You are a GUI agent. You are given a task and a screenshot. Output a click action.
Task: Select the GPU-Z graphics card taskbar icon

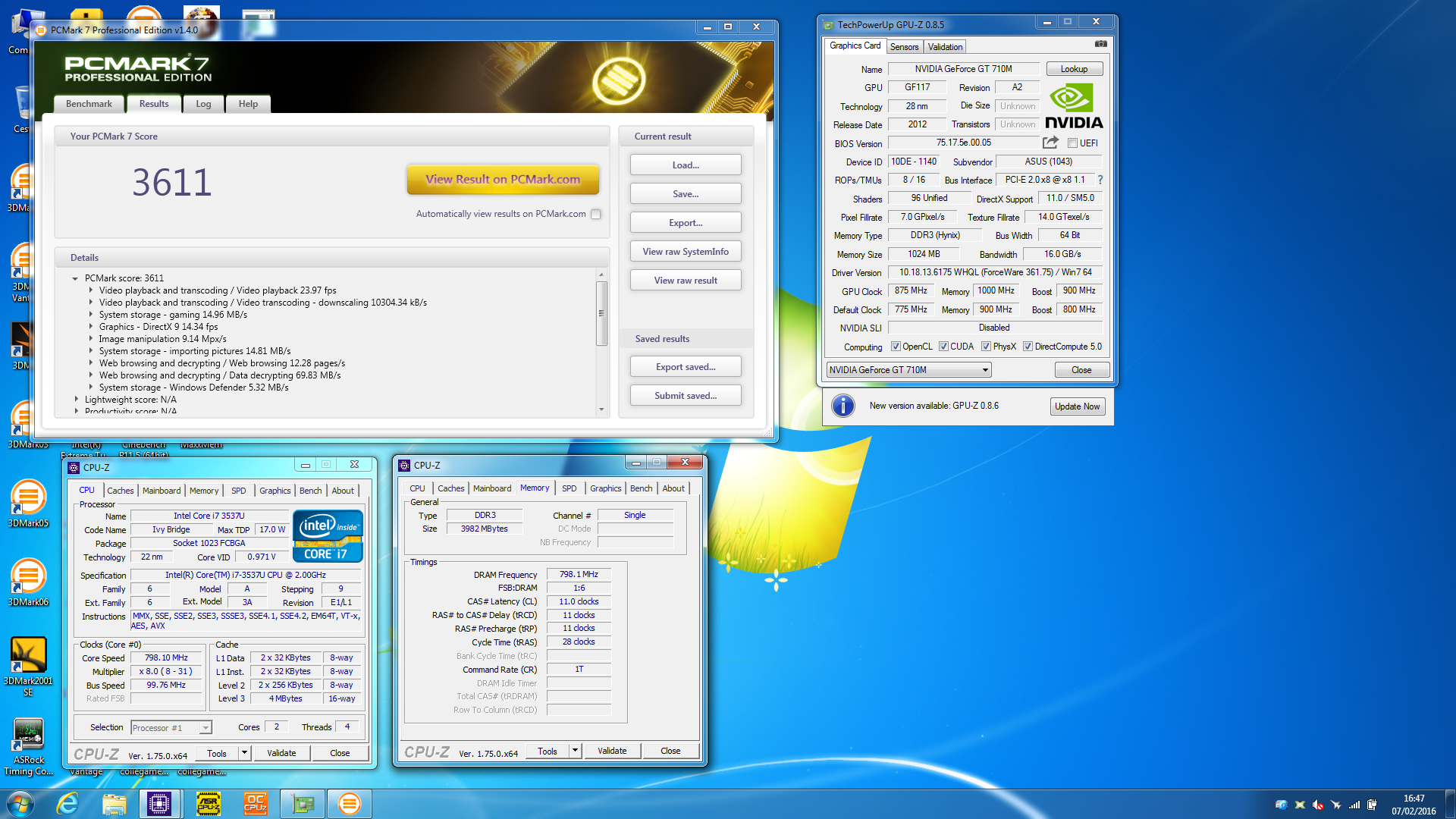[303, 804]
